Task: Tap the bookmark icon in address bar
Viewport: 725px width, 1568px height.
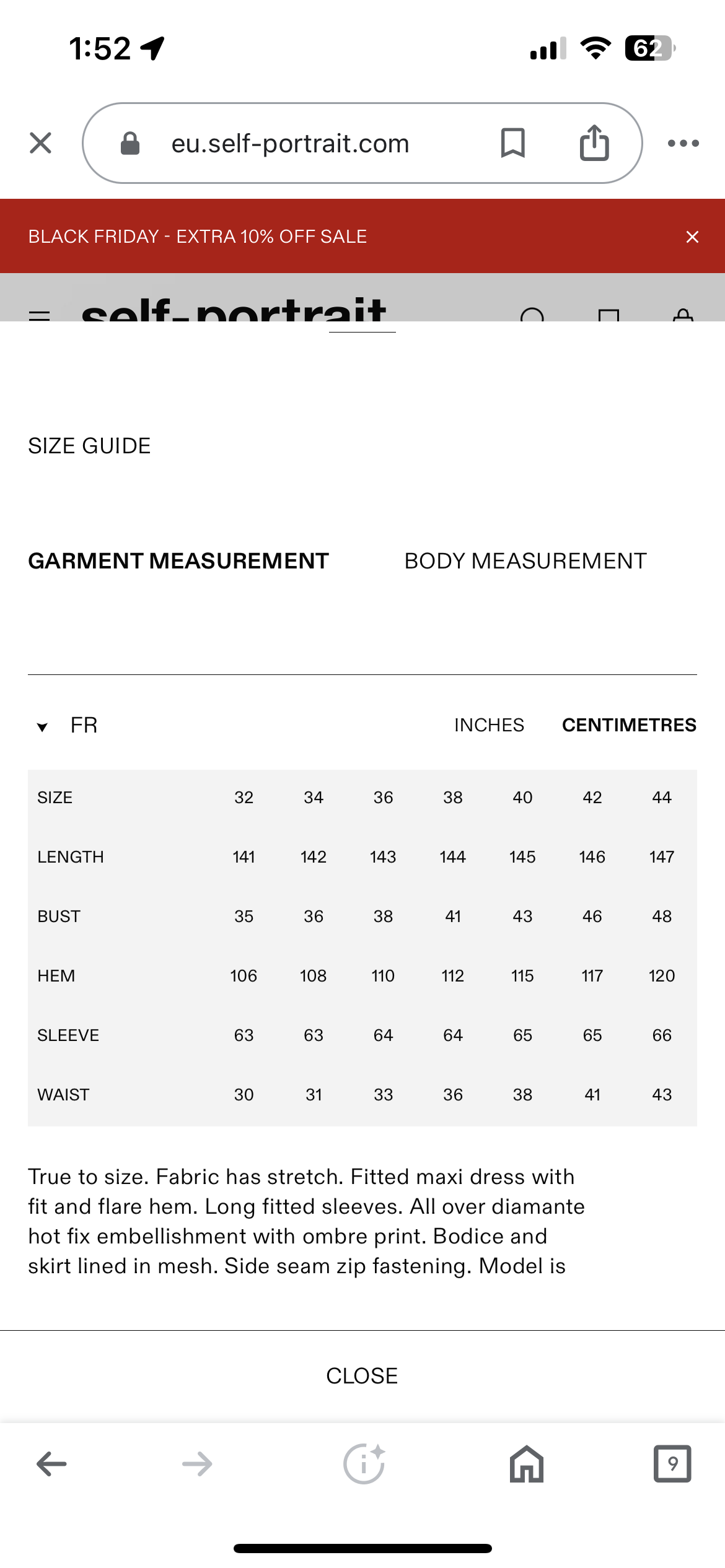Action: [512, 143]
